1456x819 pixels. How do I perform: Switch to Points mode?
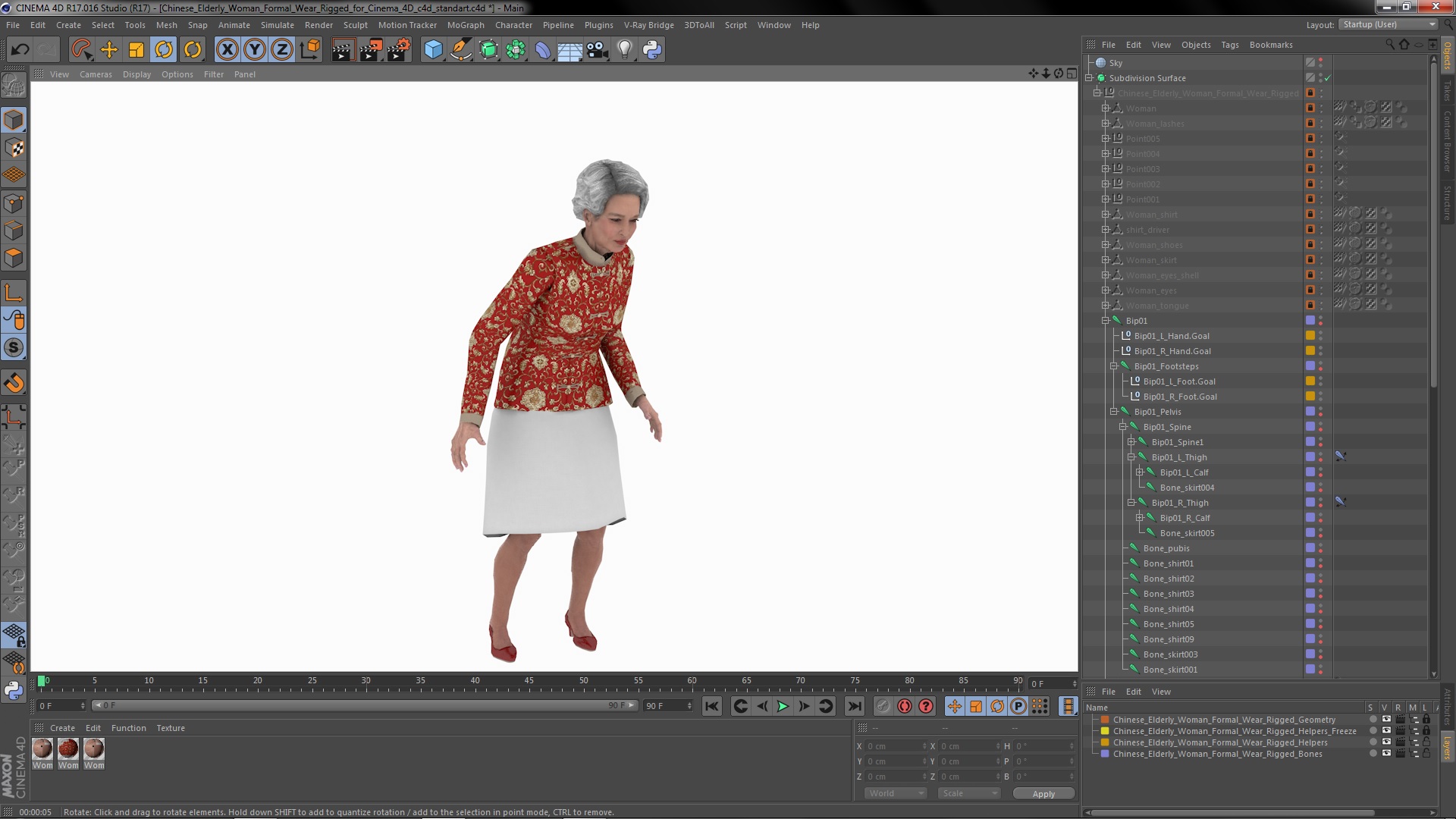coord(14,203)
